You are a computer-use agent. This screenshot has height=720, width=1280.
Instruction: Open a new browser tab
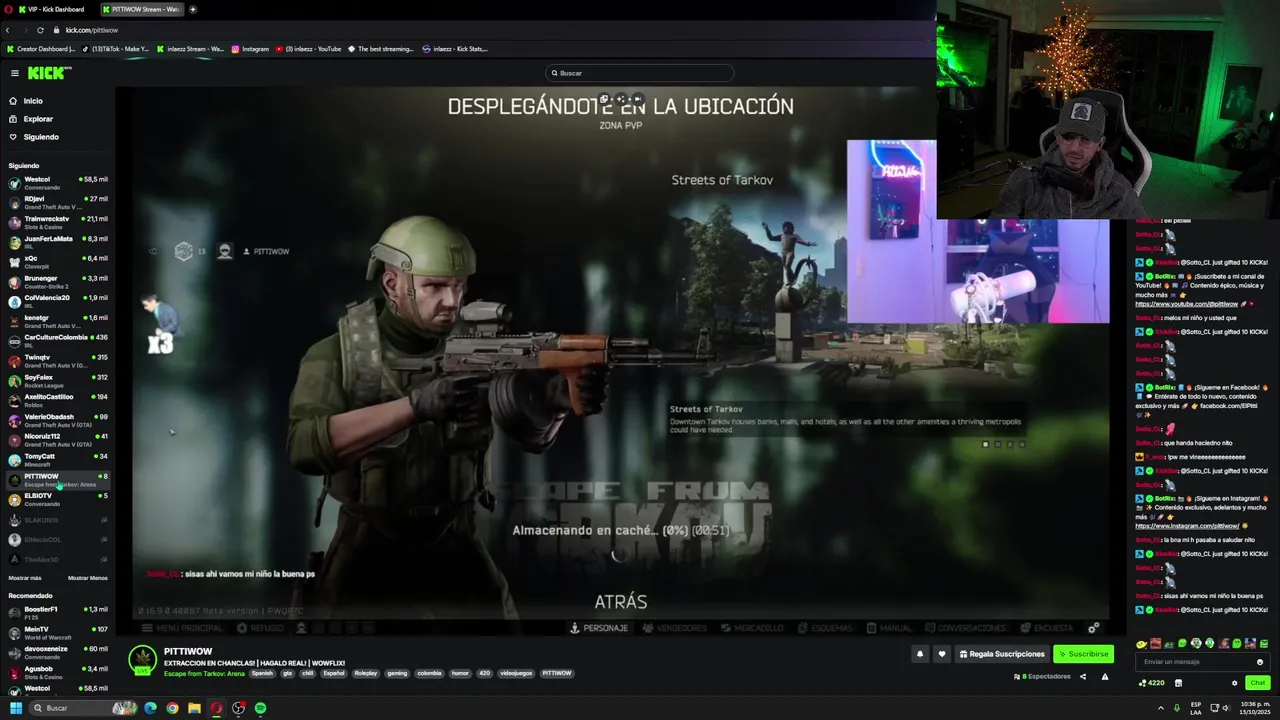[x=193, y=9]
